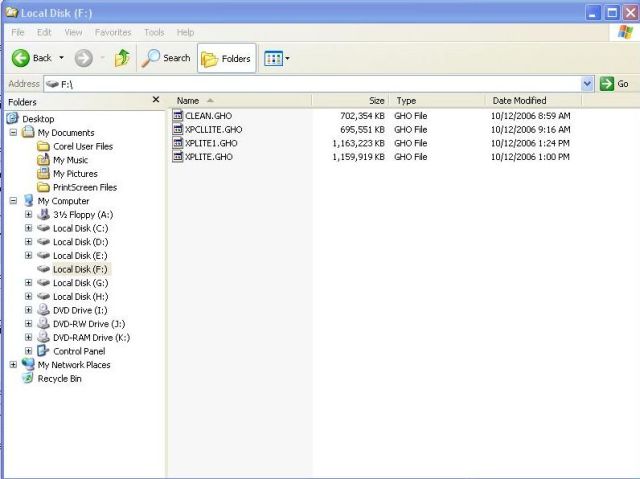Select the XPLITE.GHO file icon
640x479 pixels.
pos(178,157)
